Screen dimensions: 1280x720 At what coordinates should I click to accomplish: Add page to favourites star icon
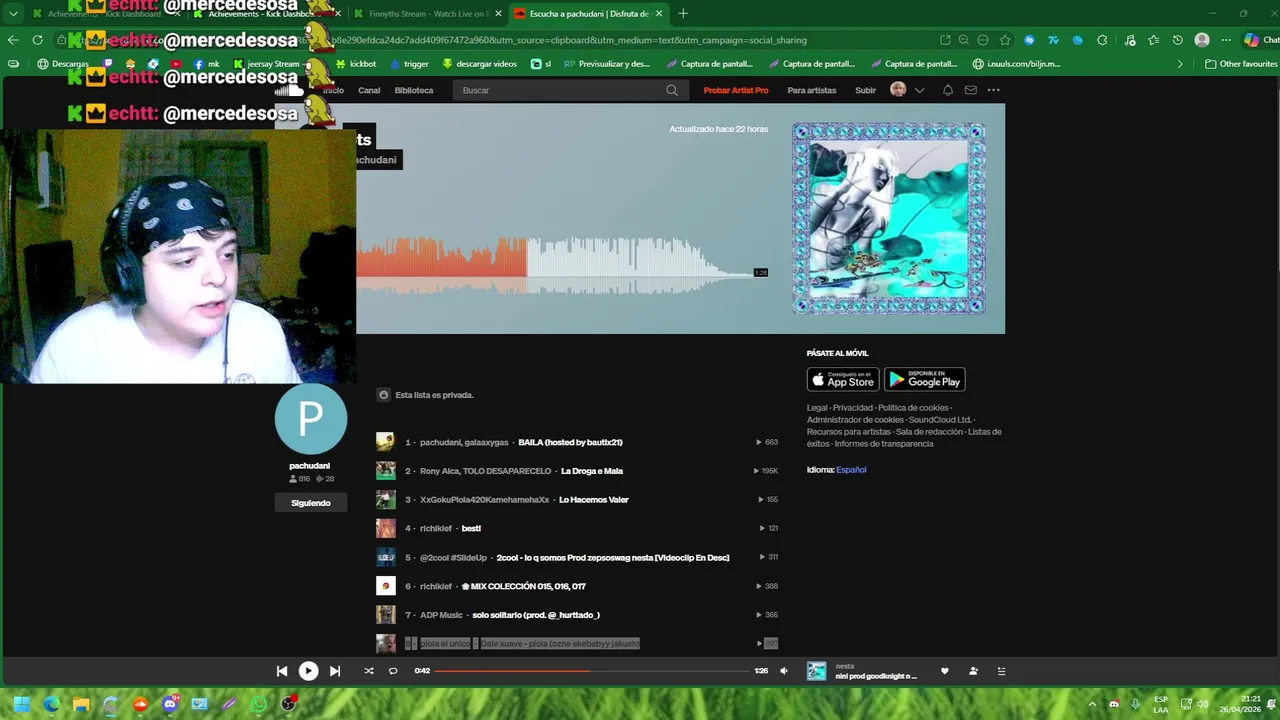pyautogui.click(x=1005, y=40)
